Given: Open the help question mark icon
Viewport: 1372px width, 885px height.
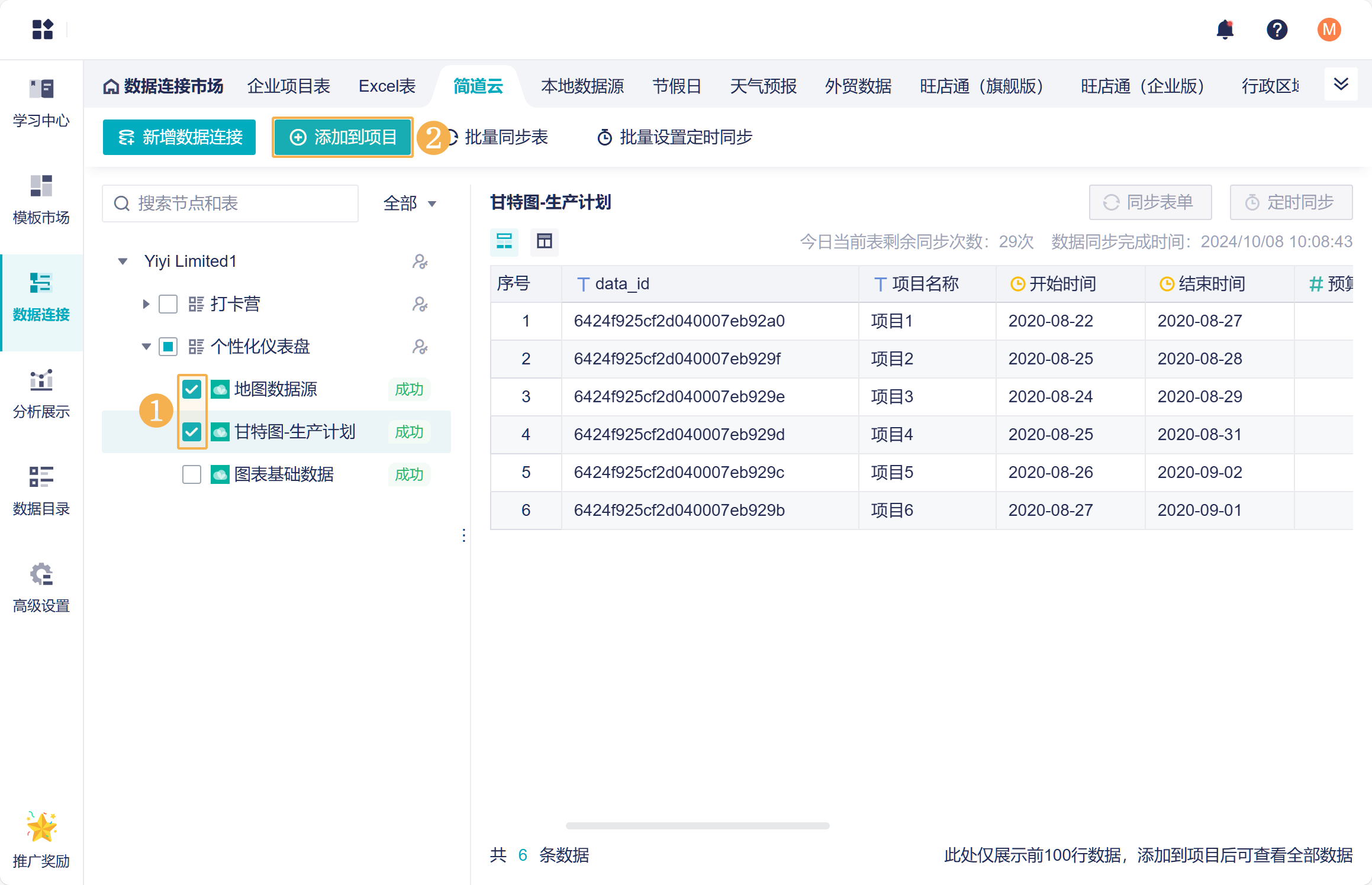Looking at the screenshot, I should [1277, 30].
